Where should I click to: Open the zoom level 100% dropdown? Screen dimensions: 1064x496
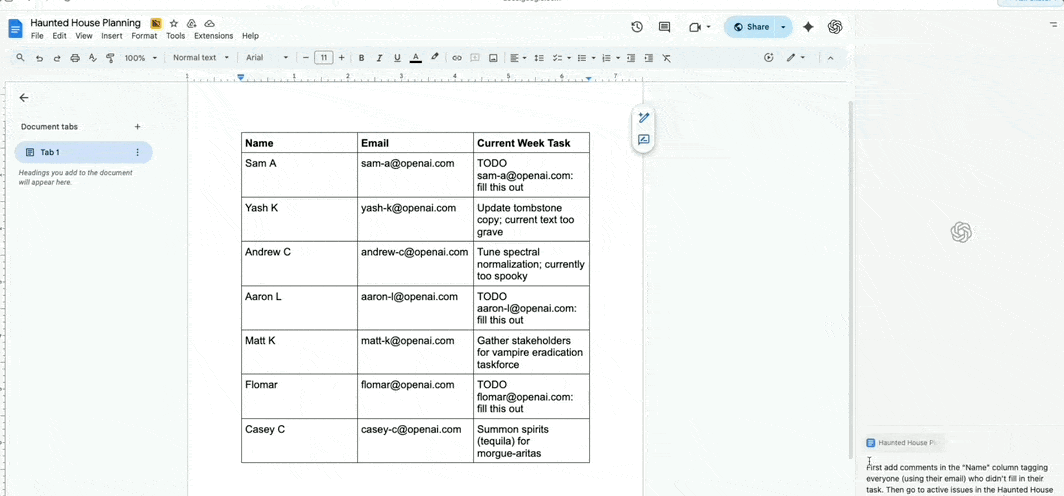[x=140, y=58]
